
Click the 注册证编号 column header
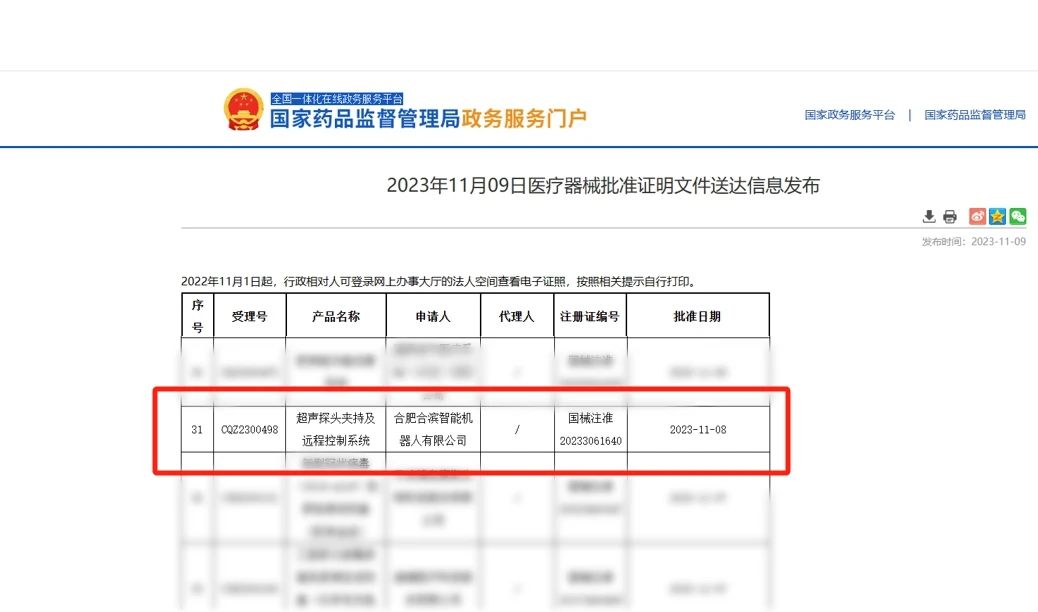[590, 316]
